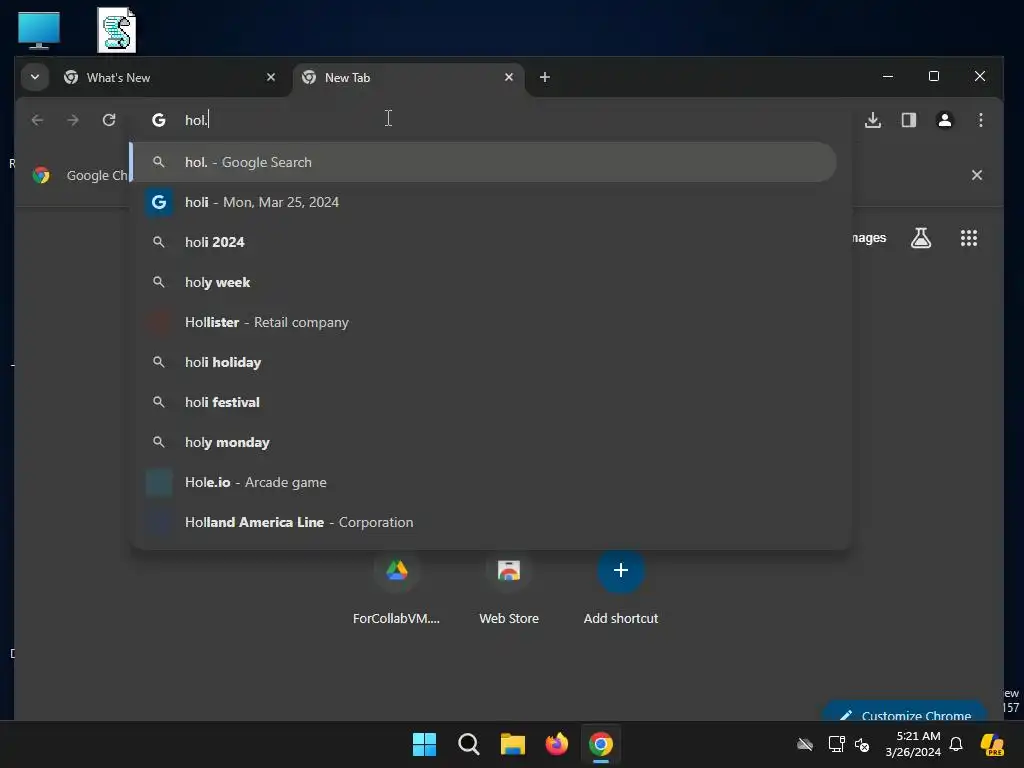Choose 'Hole.io - Arcade game' suggestion
Viewport: 1024px width, 768px height.
click(483, 483)
